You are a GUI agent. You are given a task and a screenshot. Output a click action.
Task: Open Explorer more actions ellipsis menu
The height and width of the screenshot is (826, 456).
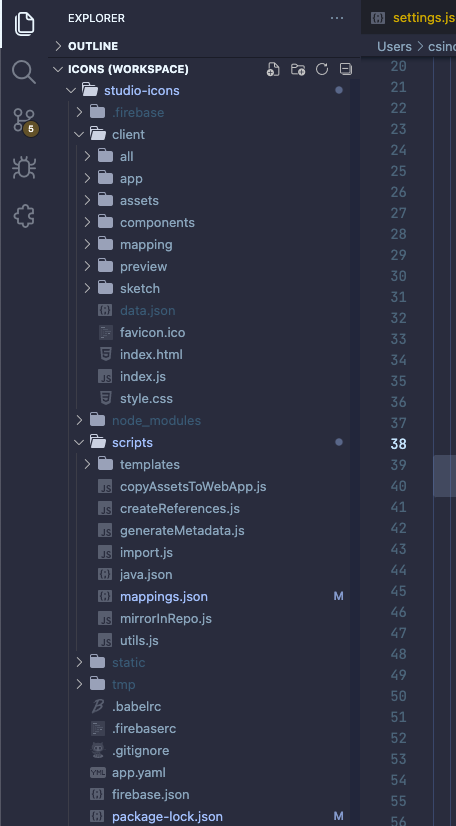[337, 18]
